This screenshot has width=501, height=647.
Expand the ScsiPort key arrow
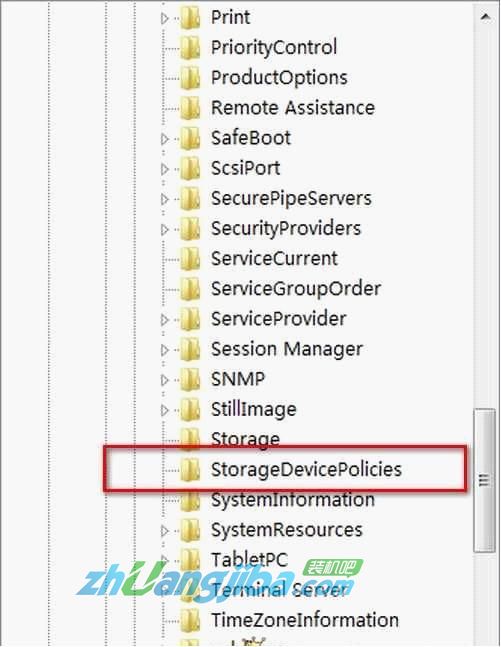point(165,169)
